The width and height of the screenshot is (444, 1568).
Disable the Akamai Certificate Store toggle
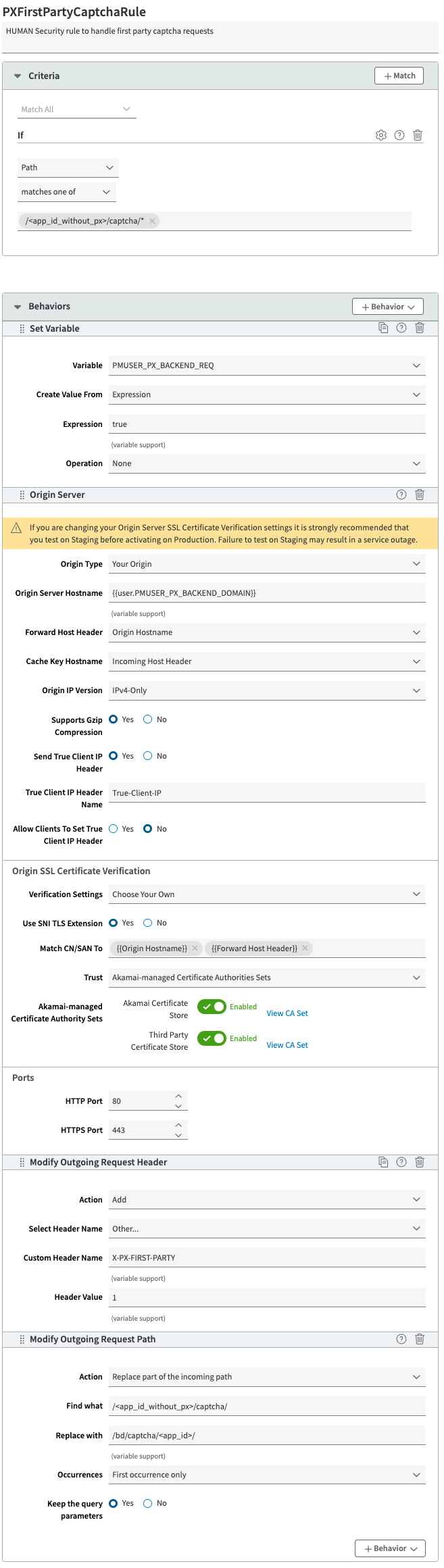point(212,1007)
